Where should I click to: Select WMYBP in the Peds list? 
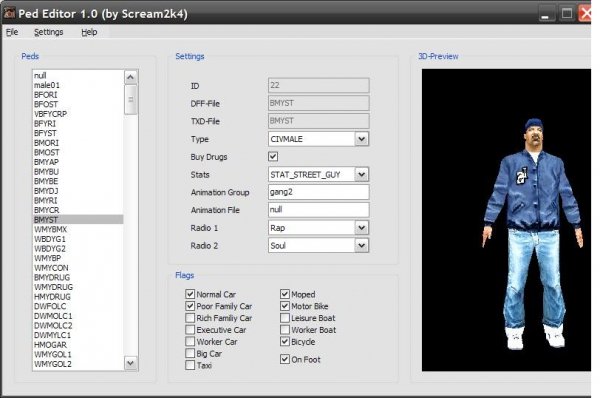[x=78, y=258]
